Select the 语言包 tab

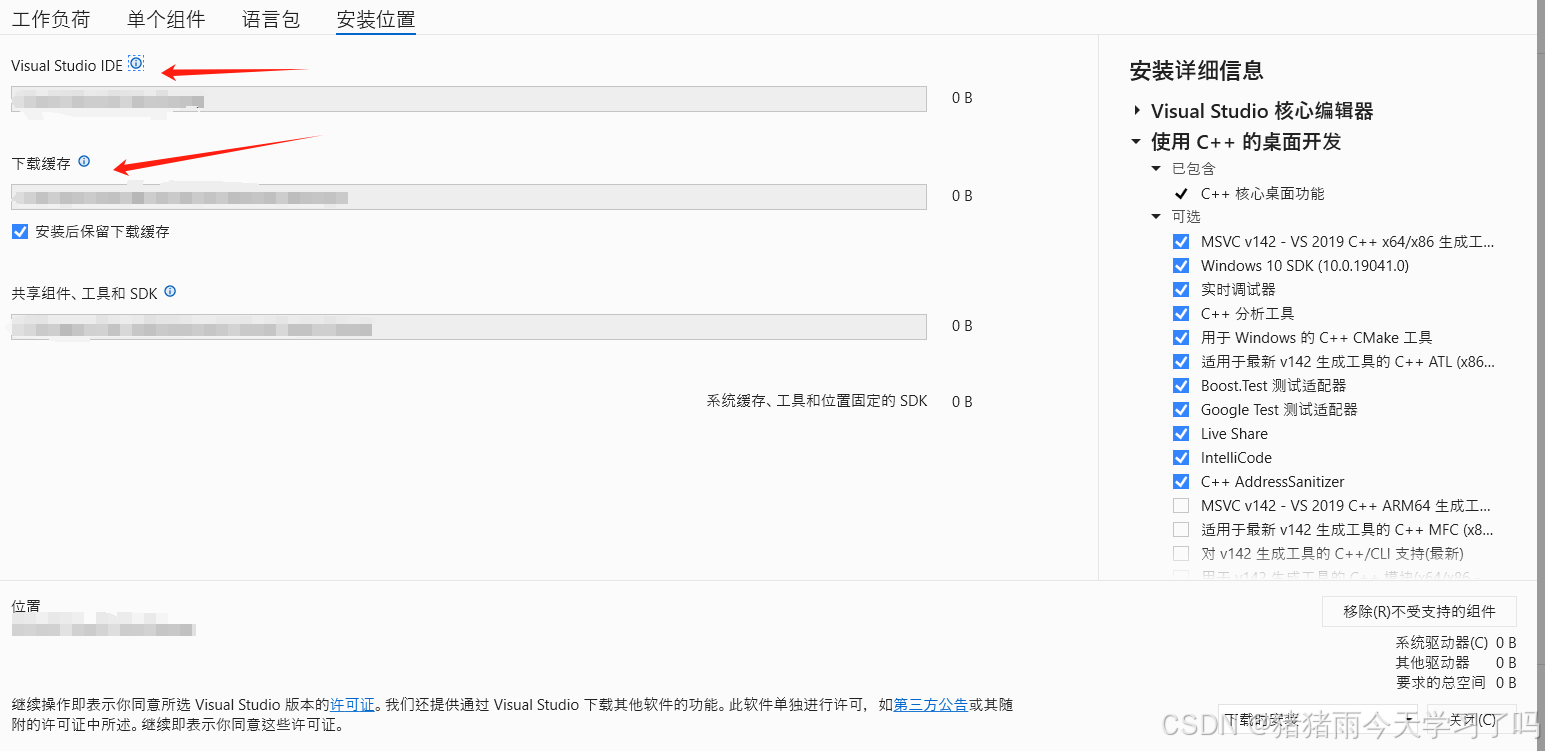pyautogui.click(x=271, y=19)
